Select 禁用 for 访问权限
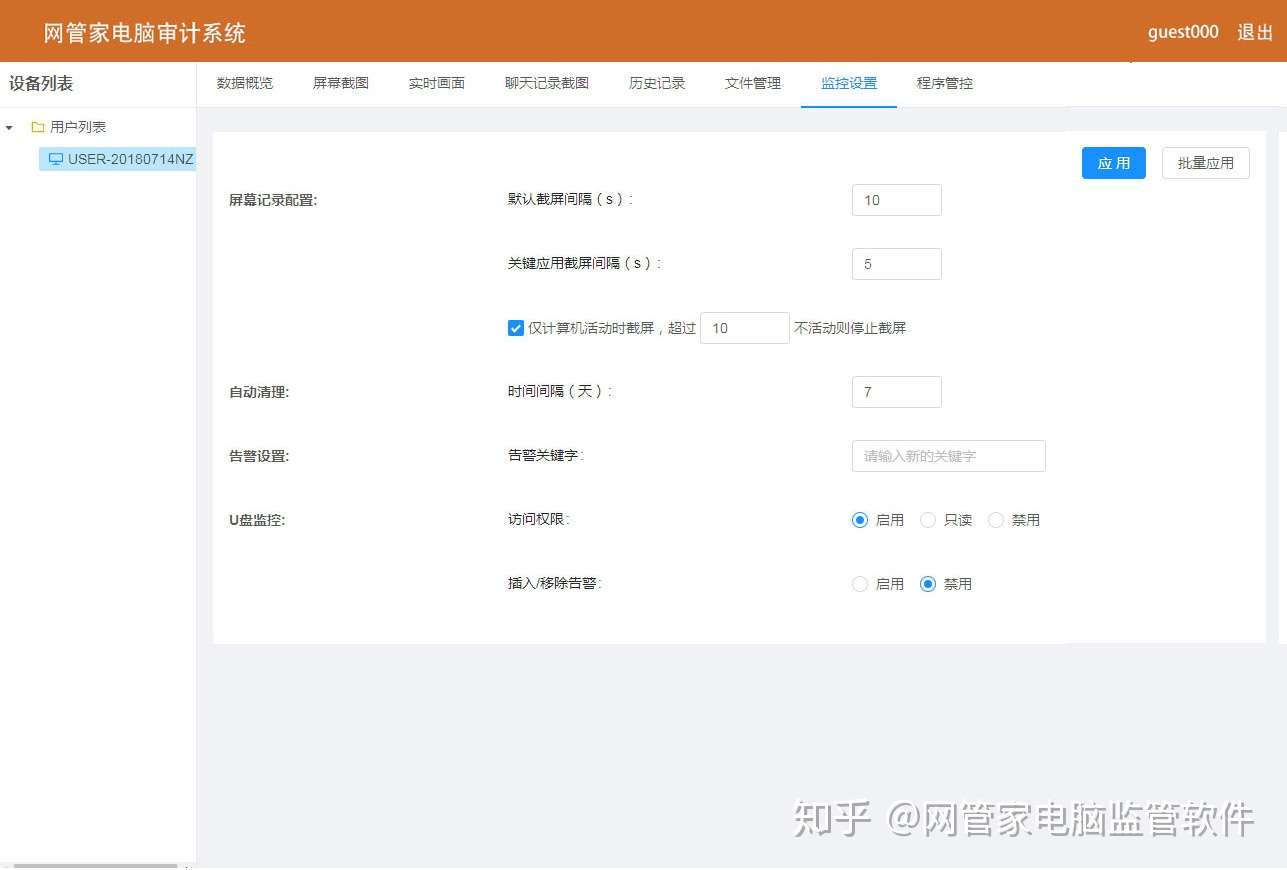The height and width of the screenshot is (870, 1287). pos(996,520)
